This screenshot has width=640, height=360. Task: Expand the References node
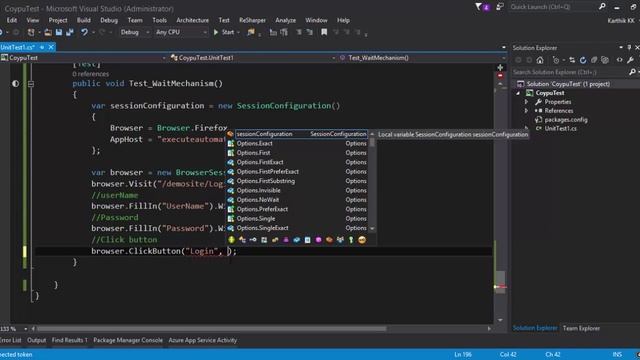pyautogui.click(x=526, y=111)
